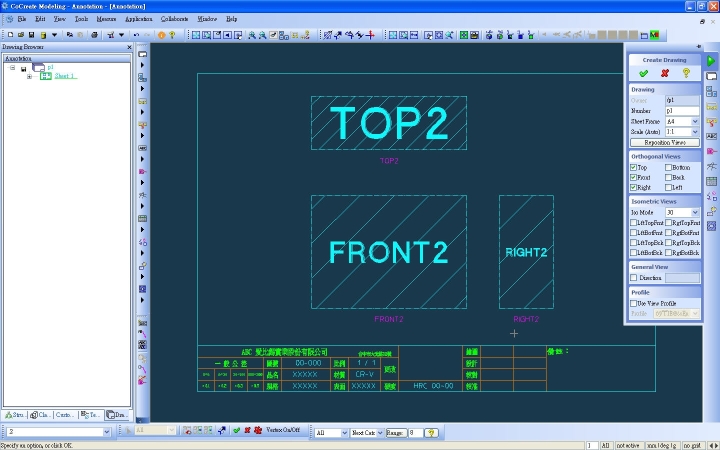Check the LftTopFrnt isometric view
The image size is (720, 450).
(634, 223)
